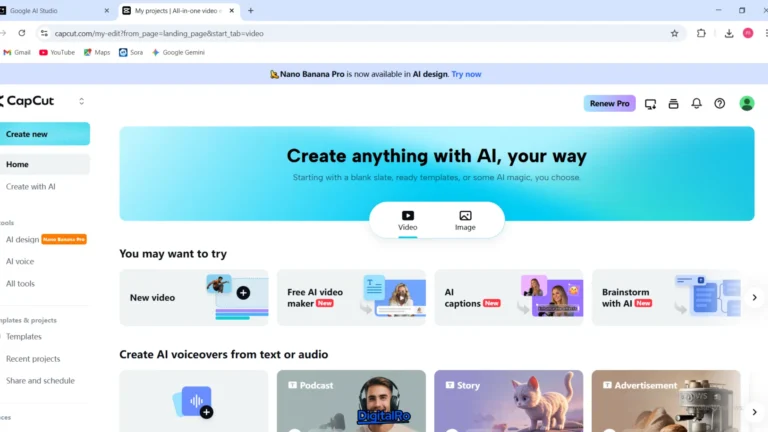
Task: Open AI voice in the sidebar
Action: [20, 261]
